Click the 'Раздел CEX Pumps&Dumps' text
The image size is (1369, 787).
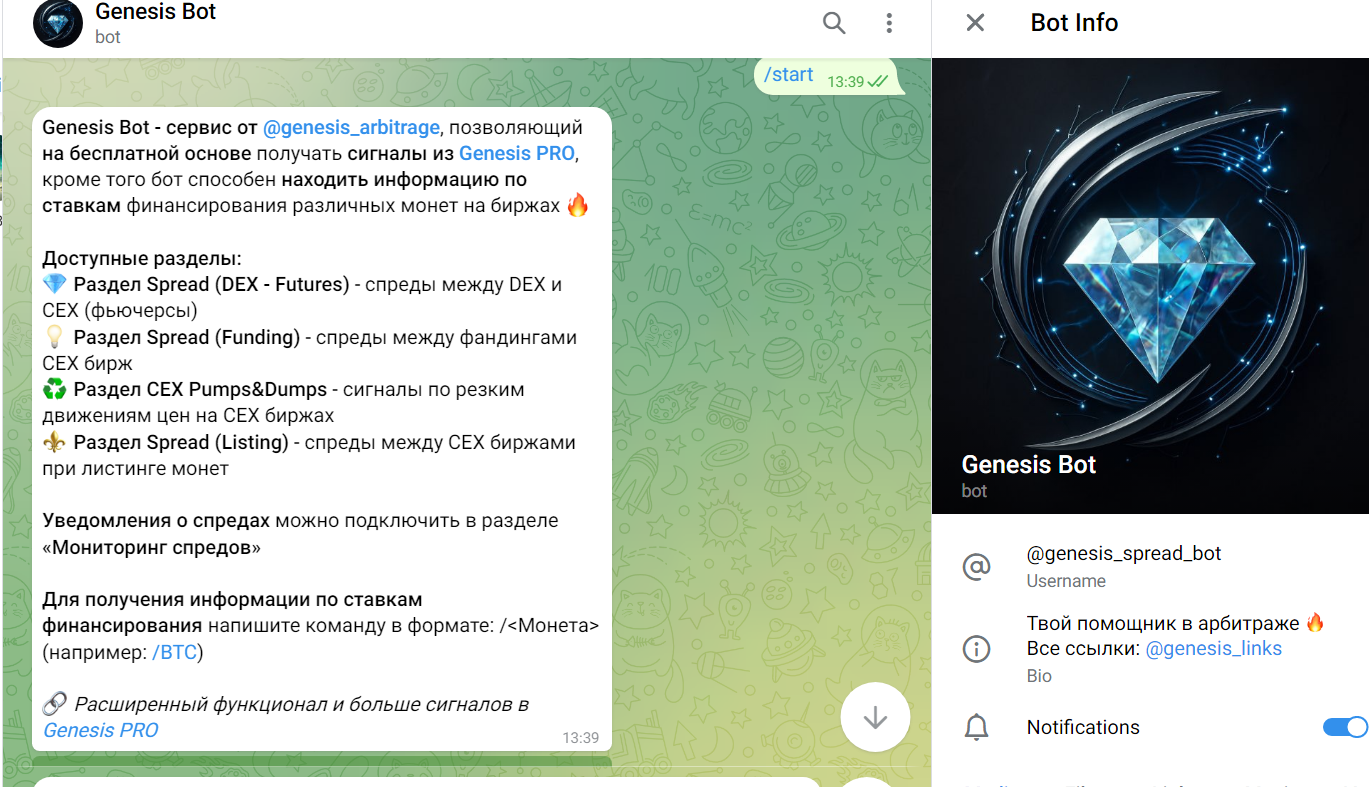pos(200,390)
